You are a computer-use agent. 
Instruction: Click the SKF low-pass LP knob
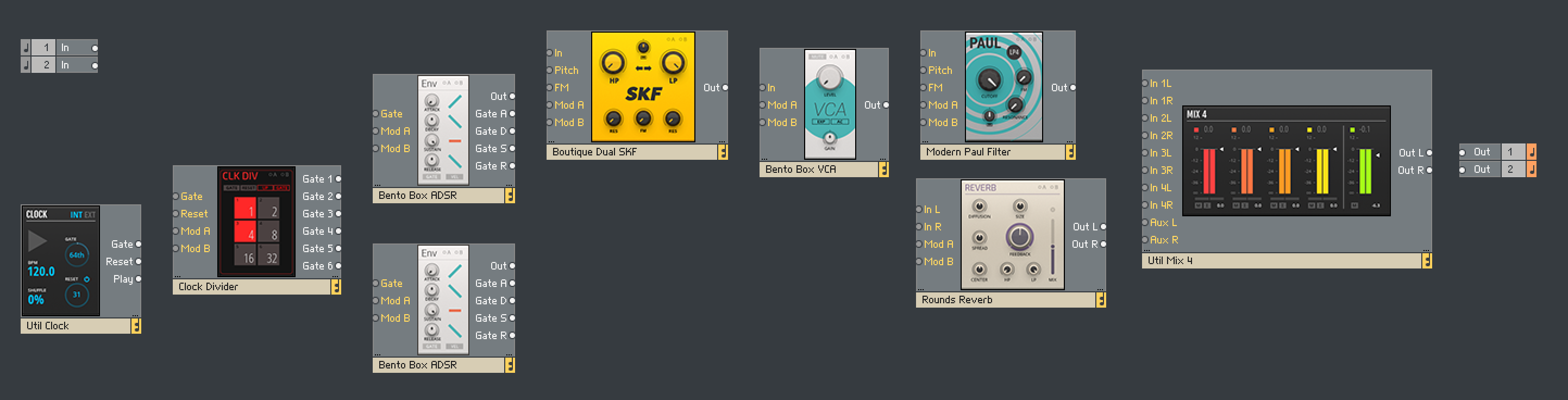tap(673, 62)
